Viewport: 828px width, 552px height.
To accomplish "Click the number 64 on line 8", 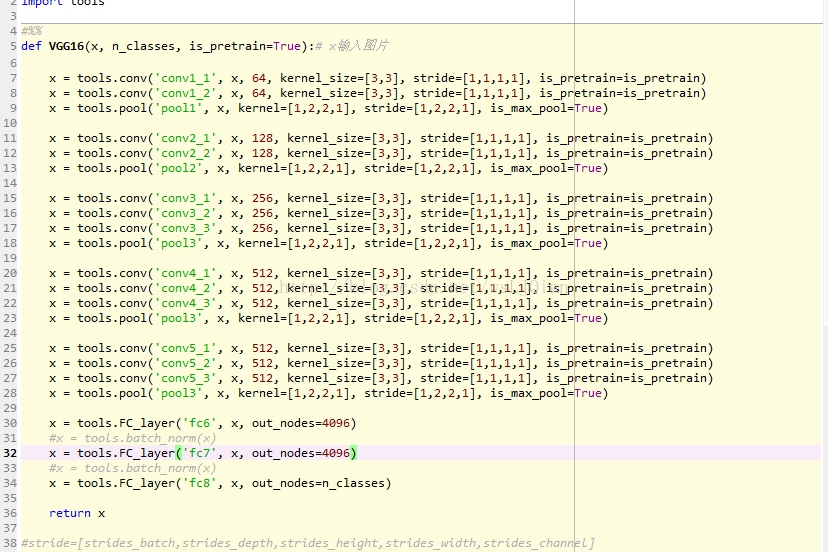I will click(x=259, y=93).
